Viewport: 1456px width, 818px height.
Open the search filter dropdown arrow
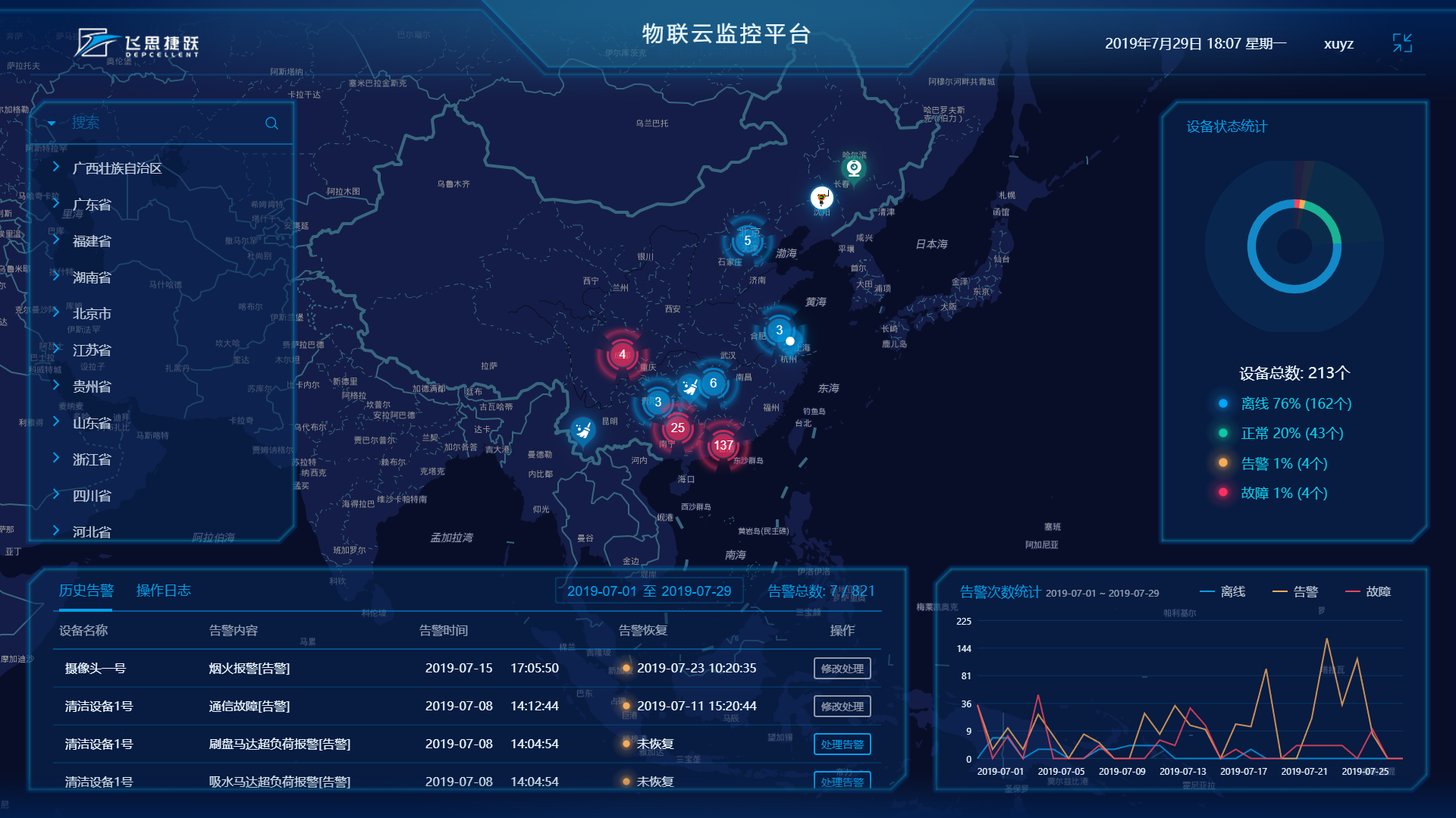click(51, 122)
